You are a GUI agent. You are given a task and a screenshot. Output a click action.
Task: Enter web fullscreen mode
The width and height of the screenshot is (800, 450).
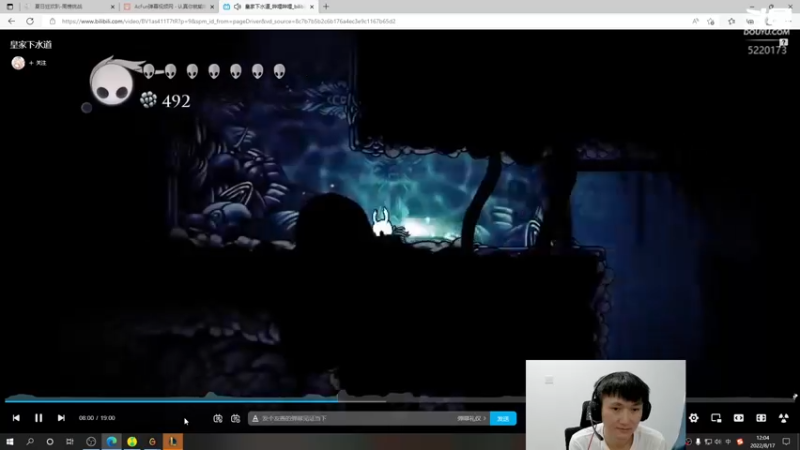761,418
